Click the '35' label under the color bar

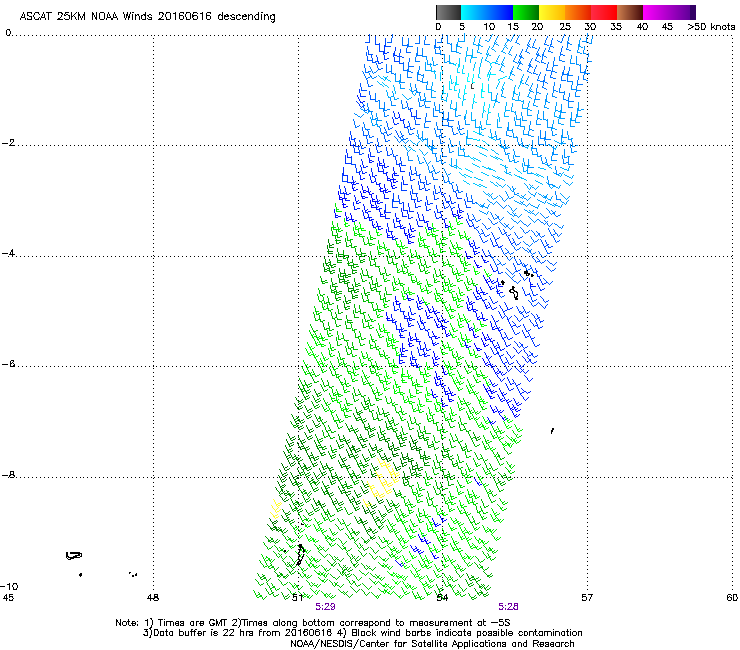pos(616,27)
